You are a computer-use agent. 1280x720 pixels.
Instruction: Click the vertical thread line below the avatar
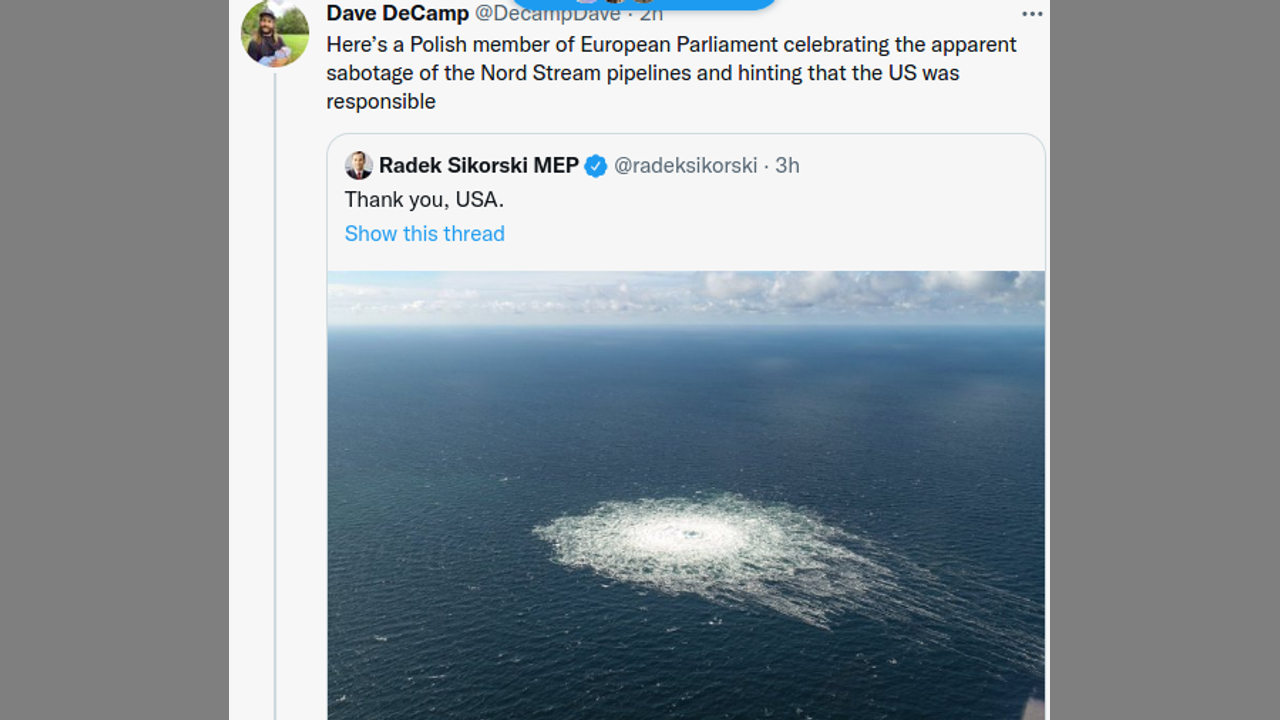[275, 400]
